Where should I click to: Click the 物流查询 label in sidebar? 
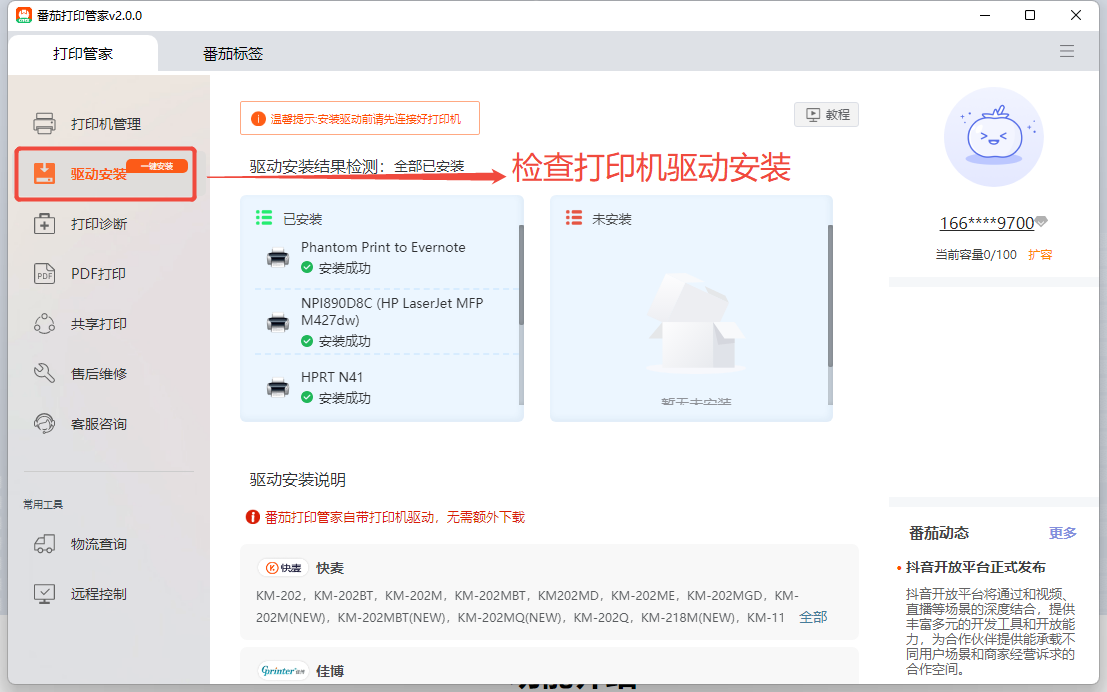pos(99,544)
